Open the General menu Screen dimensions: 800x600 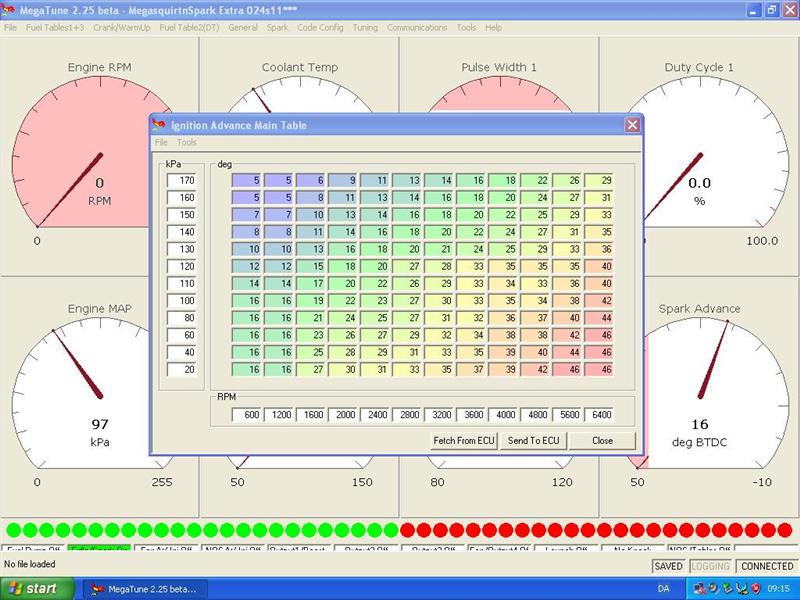243,28
